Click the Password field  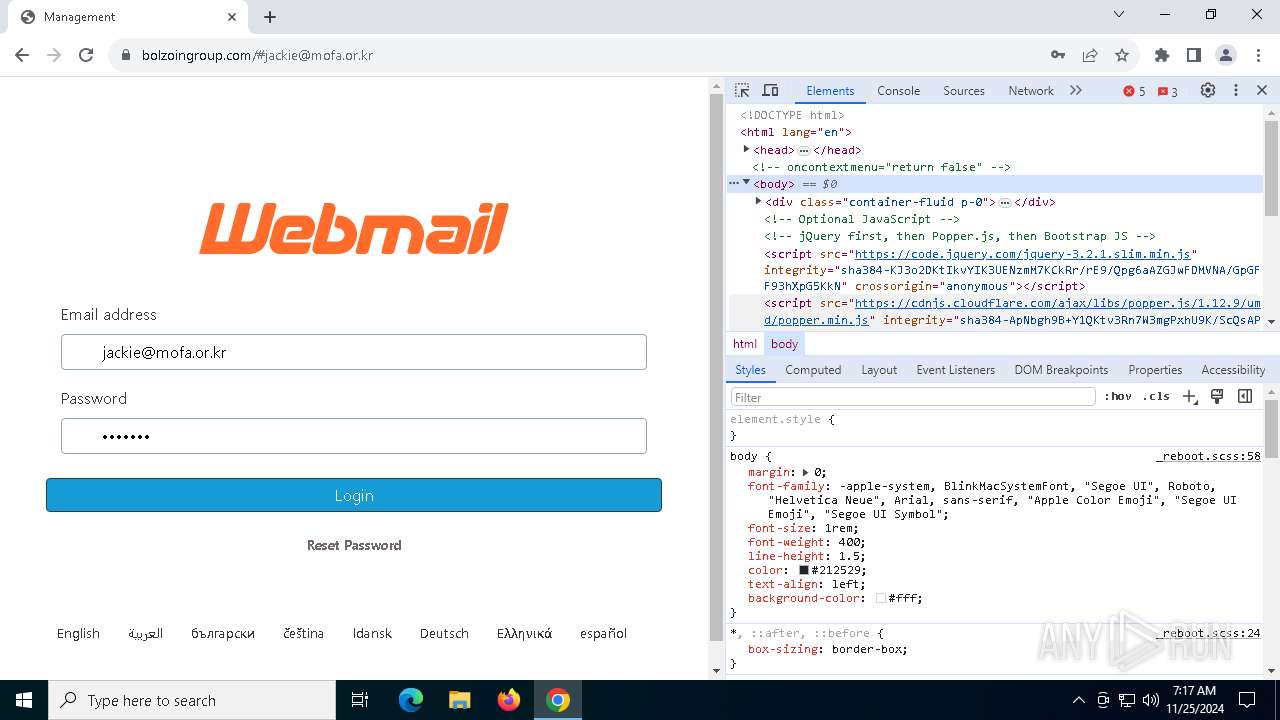tap(354, 436)
